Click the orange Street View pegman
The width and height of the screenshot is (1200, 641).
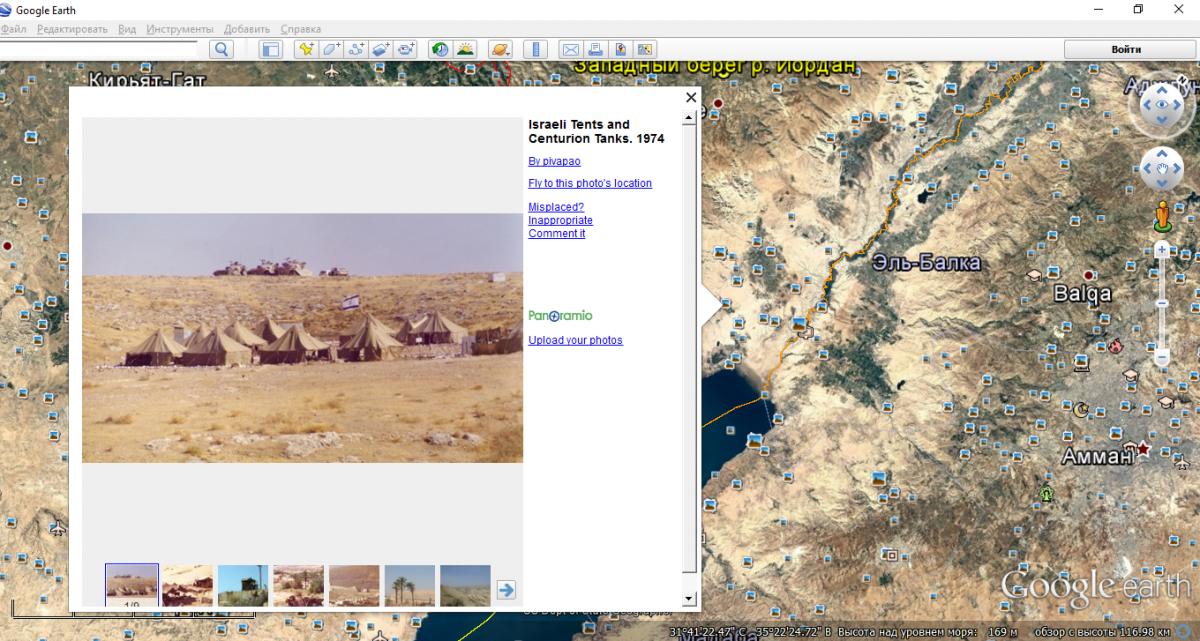tap(1161, 213)
